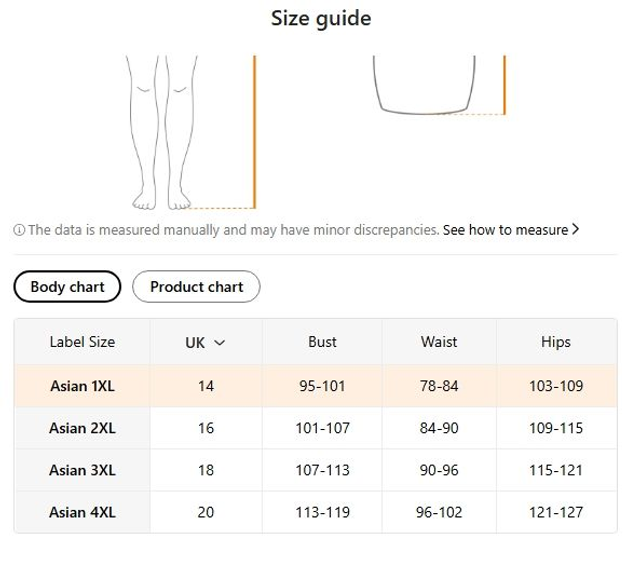Image resolution: width=640 pixels, height=567 pixels.
Task: Choose the Asian 4XL row label
Action: [82, 512]
